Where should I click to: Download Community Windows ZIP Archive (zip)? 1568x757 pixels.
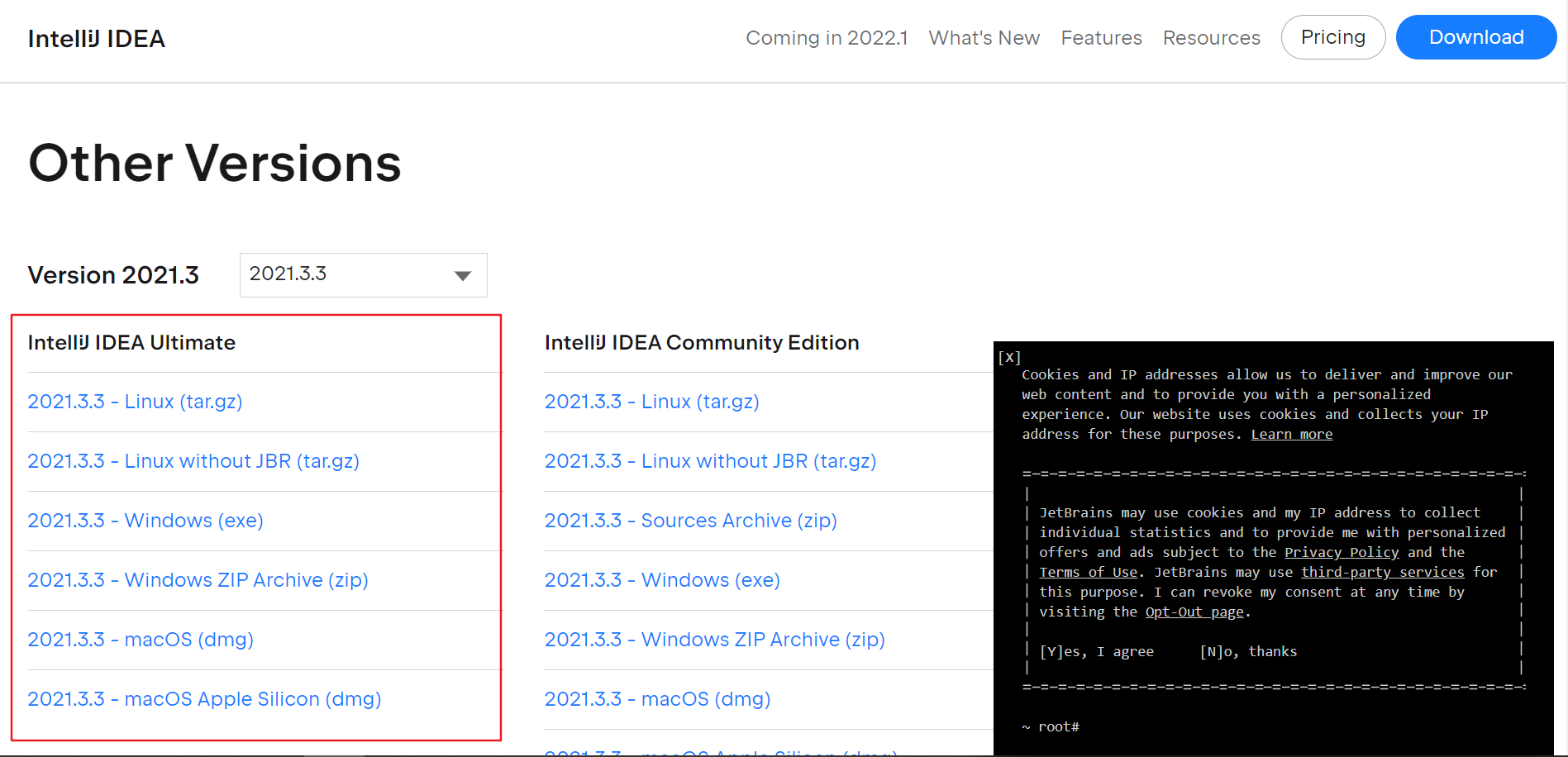click(715, 640)
